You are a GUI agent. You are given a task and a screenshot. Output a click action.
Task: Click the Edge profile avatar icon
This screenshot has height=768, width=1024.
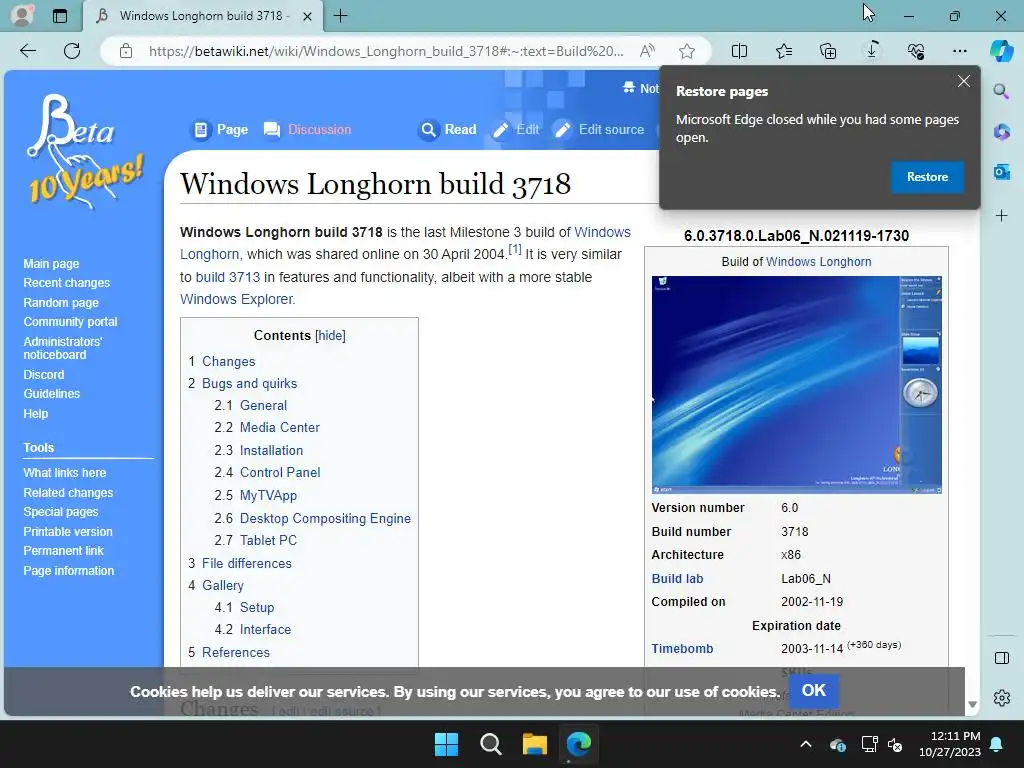point(22,16)
